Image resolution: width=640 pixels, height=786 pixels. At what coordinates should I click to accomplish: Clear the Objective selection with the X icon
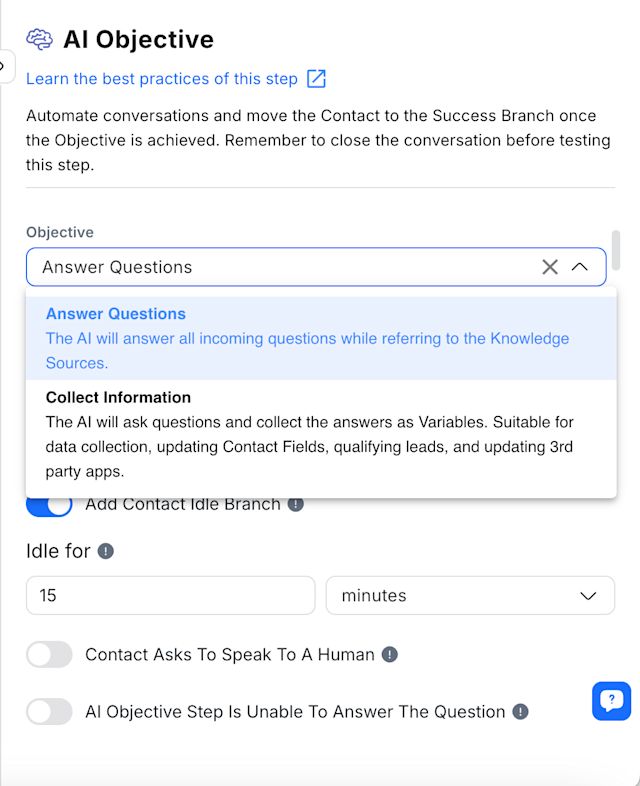550,267
